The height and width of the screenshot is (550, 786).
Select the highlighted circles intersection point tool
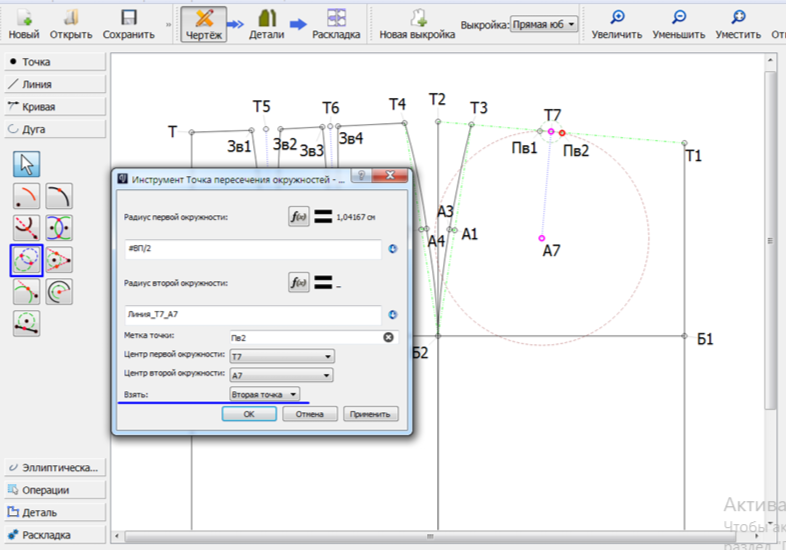27,260
